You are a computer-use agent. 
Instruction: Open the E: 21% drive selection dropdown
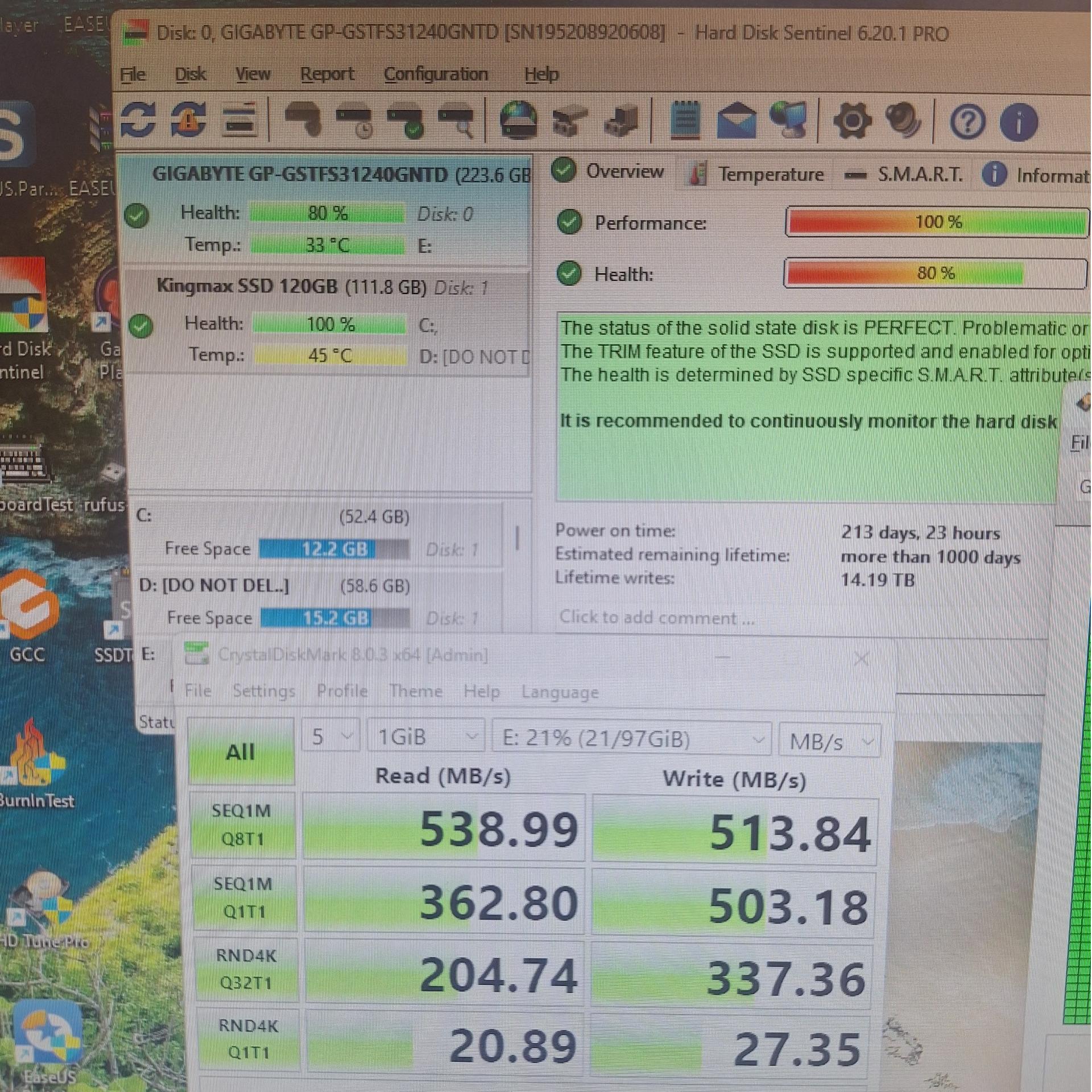(631, 739)
